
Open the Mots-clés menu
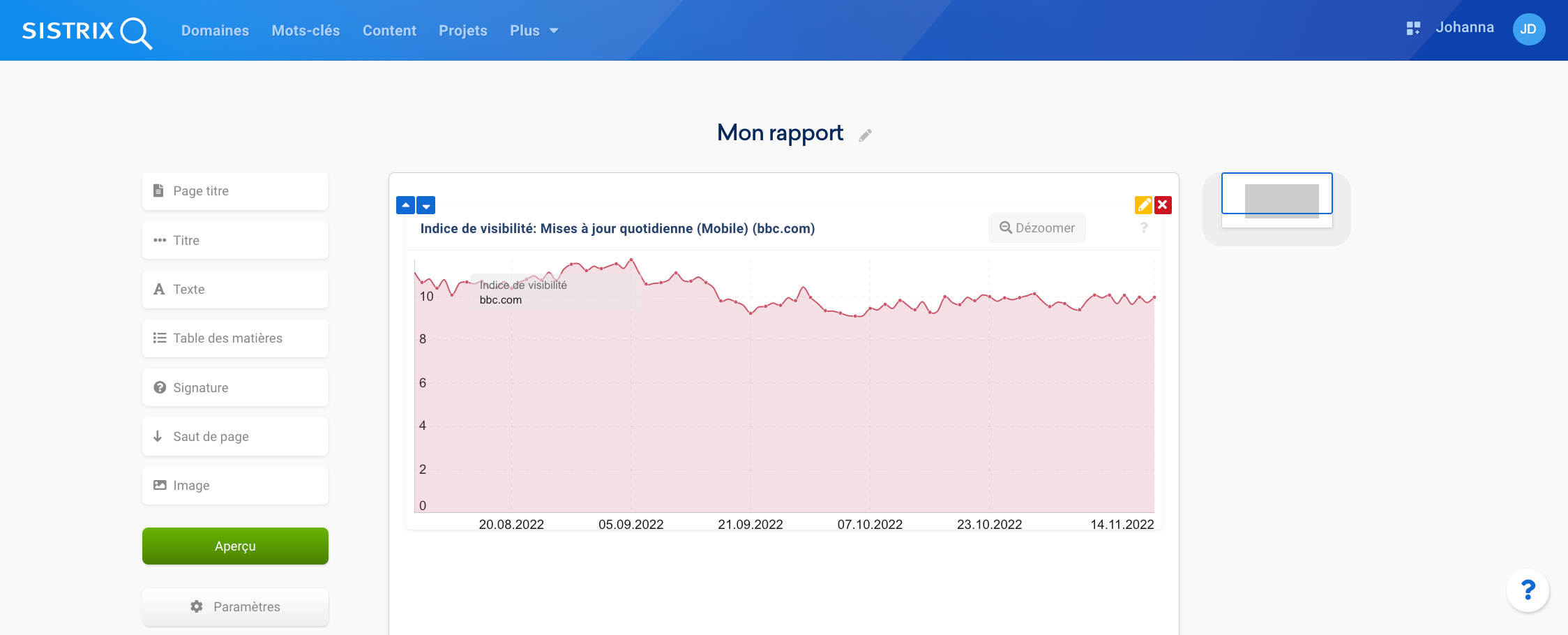click(x=306, y=31)
